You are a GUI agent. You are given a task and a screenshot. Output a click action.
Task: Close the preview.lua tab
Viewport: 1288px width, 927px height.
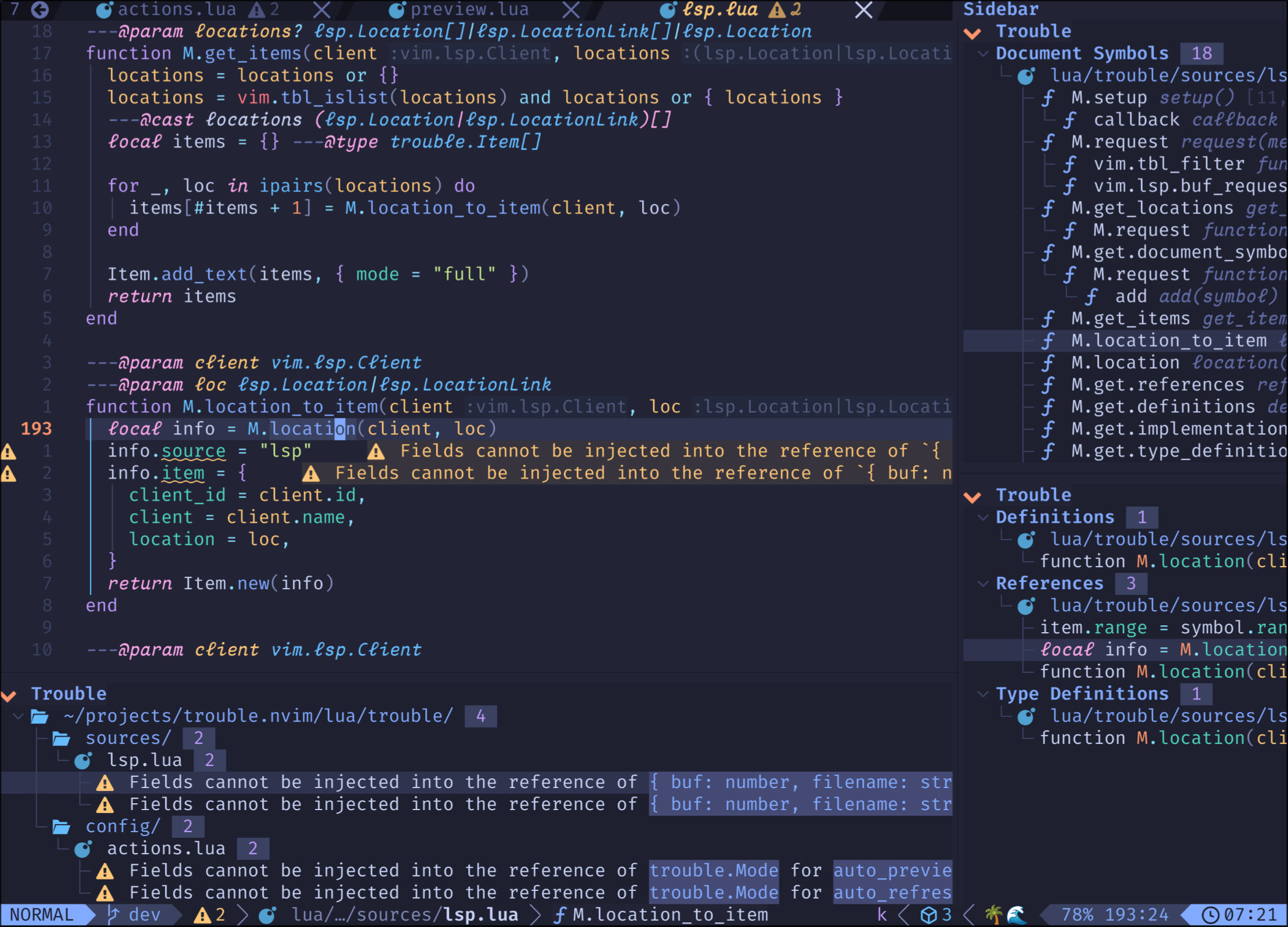(x=570, y=10)
